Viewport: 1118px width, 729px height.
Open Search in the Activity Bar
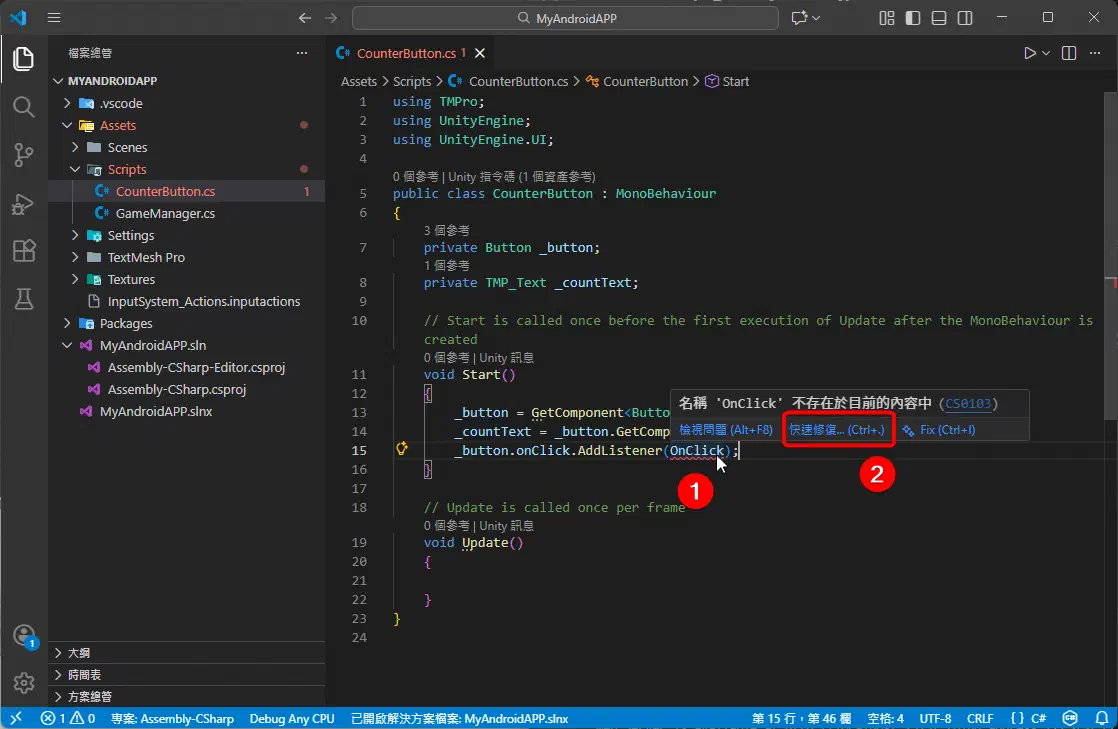(24, 107)
